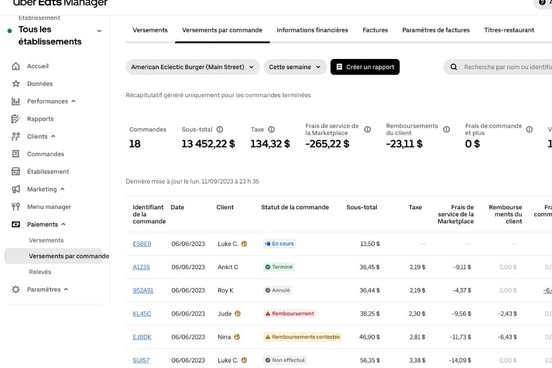Collapse the Paiements sidebar section
The width and height of the screenshot is (552, 368).
[63, 224]
